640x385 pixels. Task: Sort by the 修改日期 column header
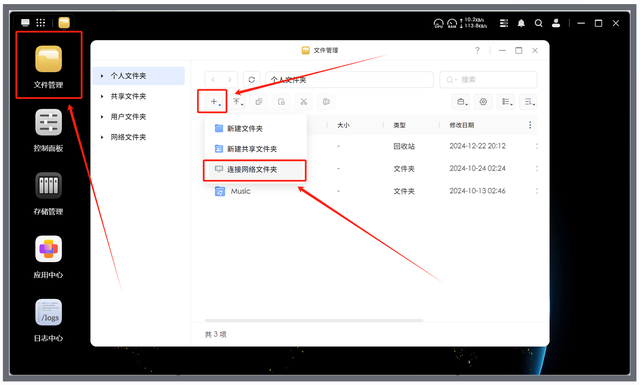[462, 125]
